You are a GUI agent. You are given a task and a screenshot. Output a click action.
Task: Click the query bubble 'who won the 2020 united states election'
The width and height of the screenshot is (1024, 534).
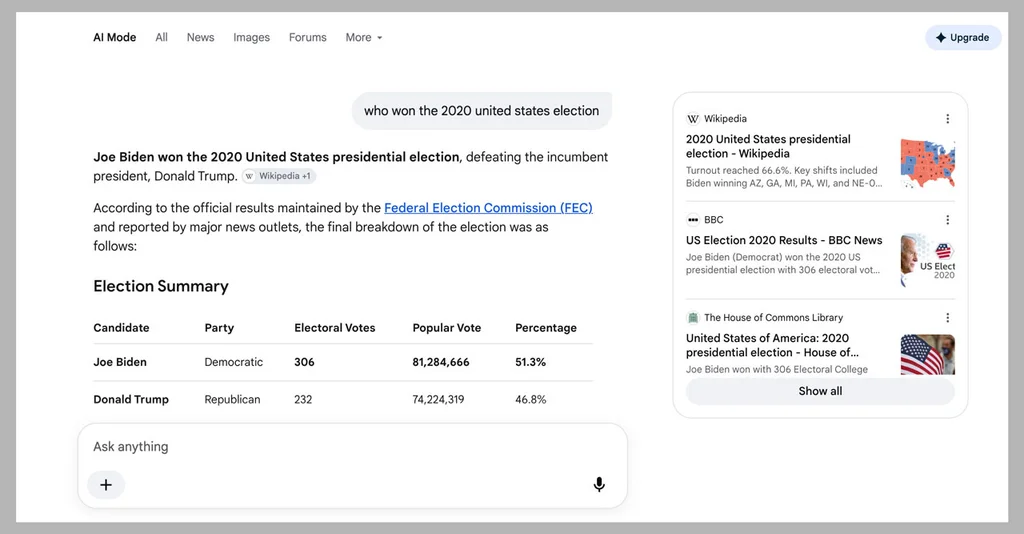click(481, 111)
